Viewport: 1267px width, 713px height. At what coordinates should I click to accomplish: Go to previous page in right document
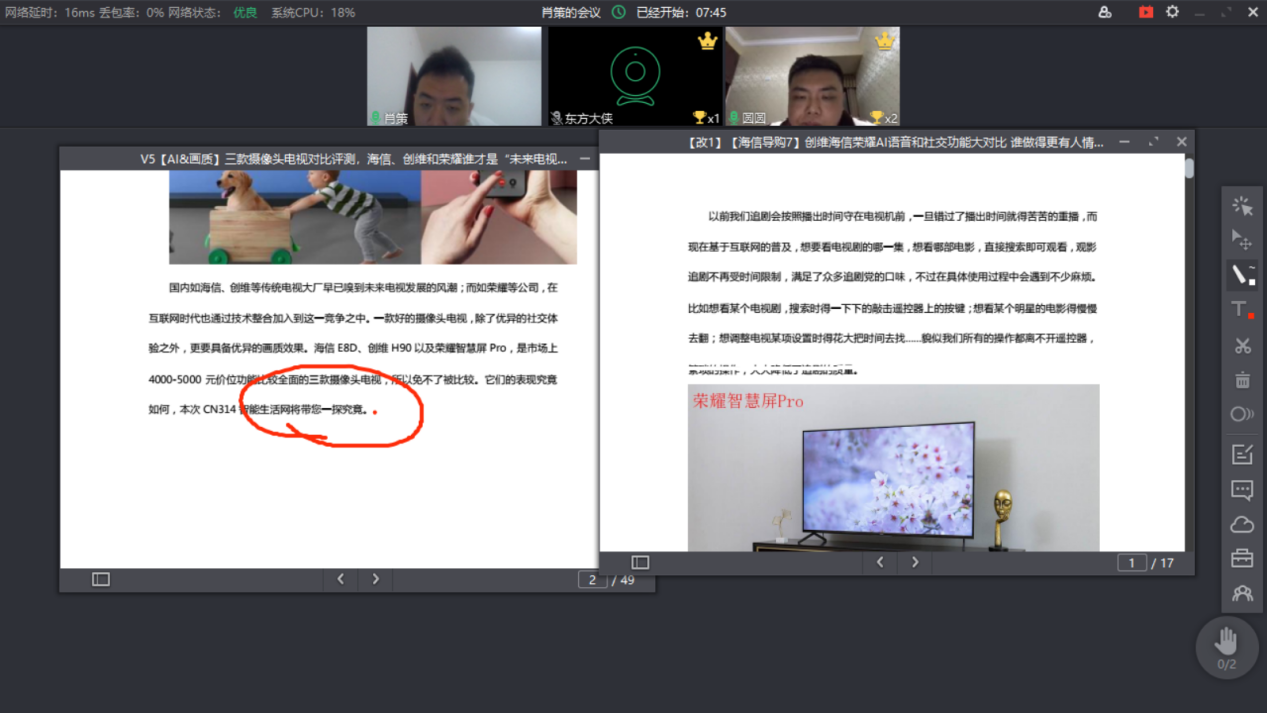(x=880, y=562)
